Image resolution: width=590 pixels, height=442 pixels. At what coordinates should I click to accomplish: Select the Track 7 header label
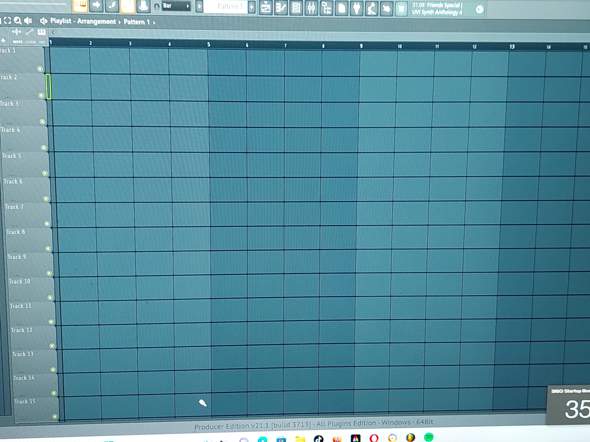14,207
